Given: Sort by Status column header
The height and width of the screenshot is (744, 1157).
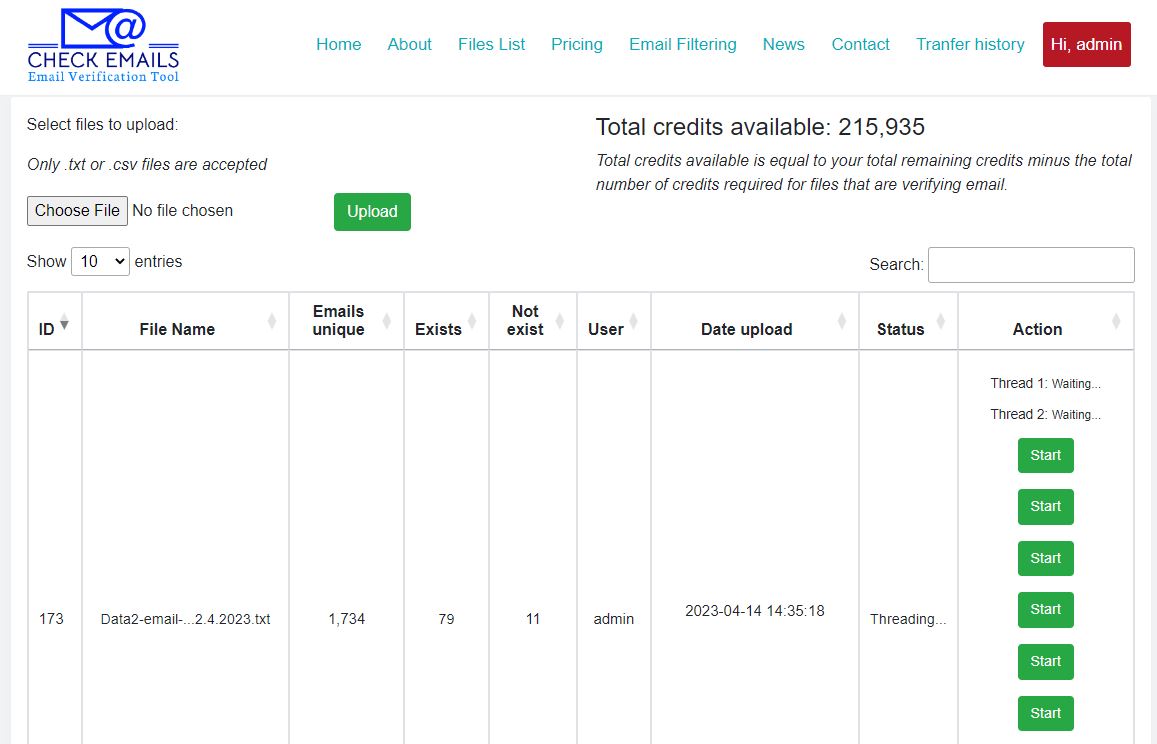Looking at the screenshot, I should [900, 329].
